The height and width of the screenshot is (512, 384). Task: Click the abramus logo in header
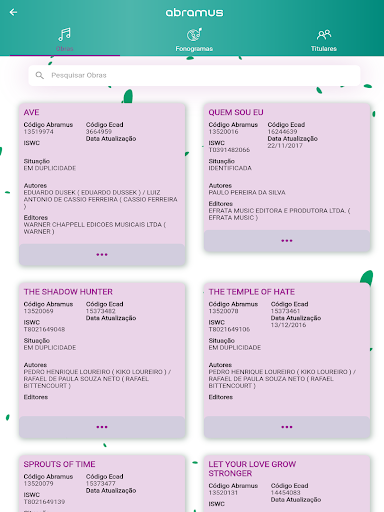tap(194, 13)
